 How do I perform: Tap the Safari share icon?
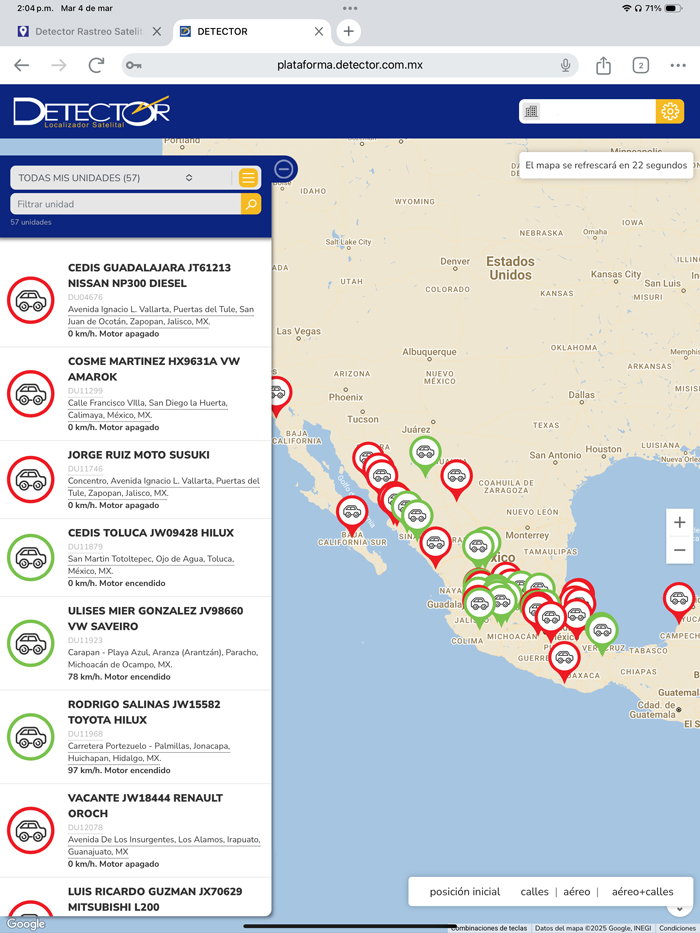coord(603,66)
